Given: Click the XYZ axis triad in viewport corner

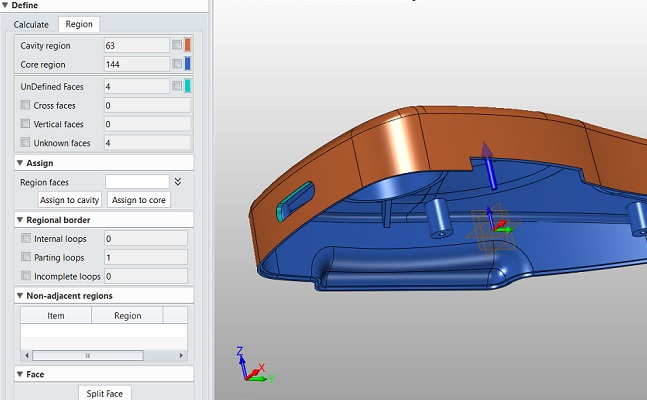Looking at the screenshot, I should [250, 367].
